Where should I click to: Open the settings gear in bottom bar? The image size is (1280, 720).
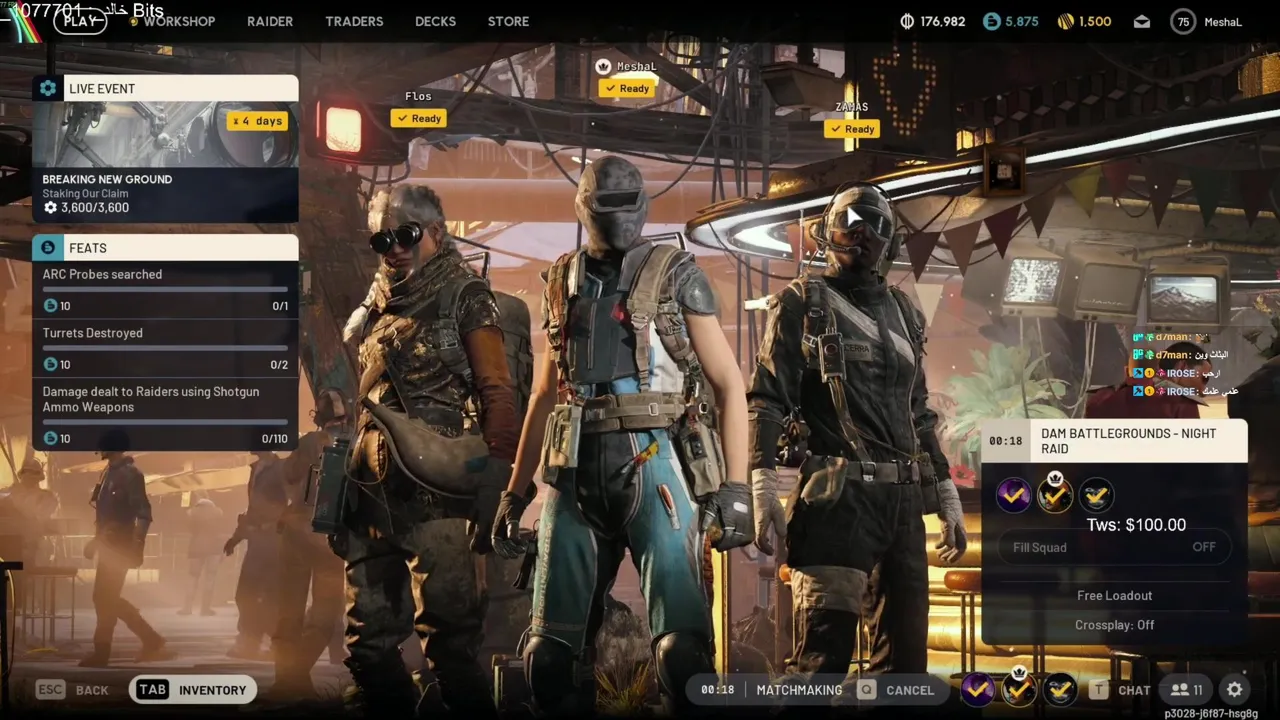[1235, 690]
